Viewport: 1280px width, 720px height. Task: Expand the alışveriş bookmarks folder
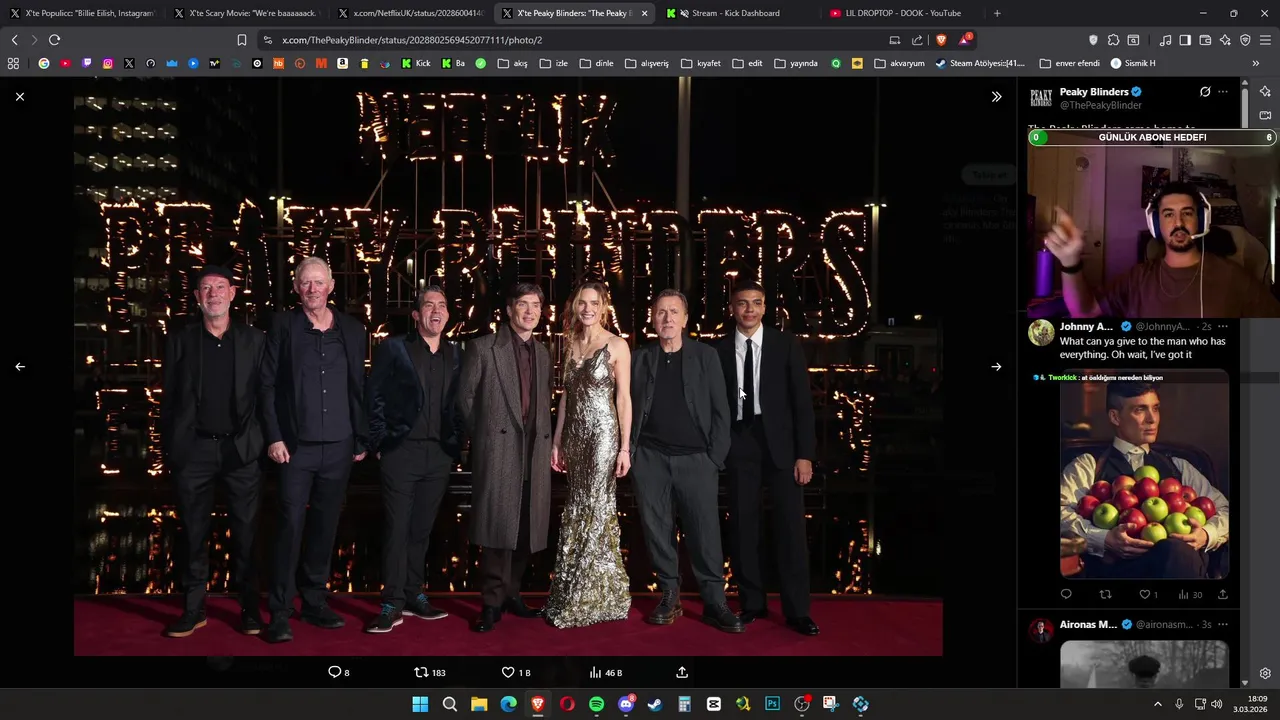click(647, 63)
